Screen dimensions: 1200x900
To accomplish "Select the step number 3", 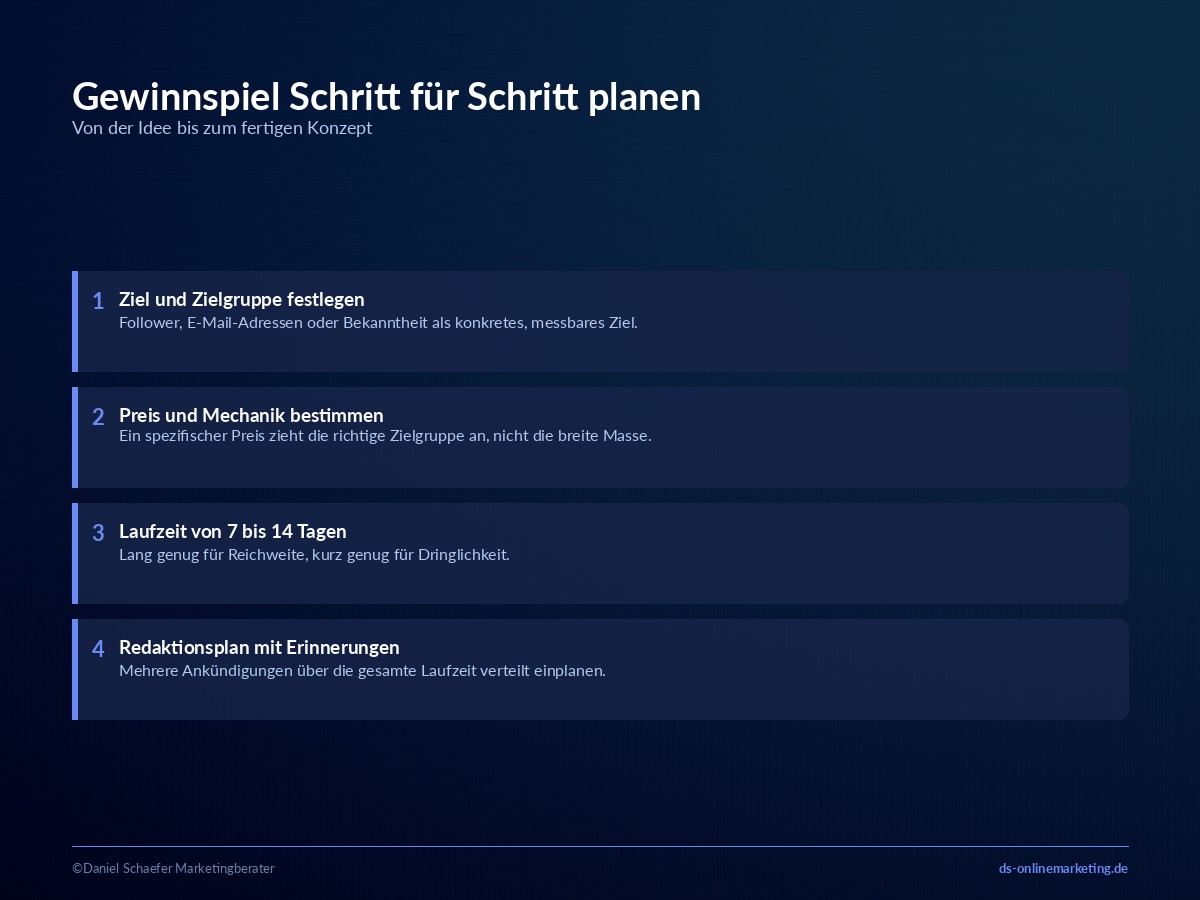I will tap(98, 533).
